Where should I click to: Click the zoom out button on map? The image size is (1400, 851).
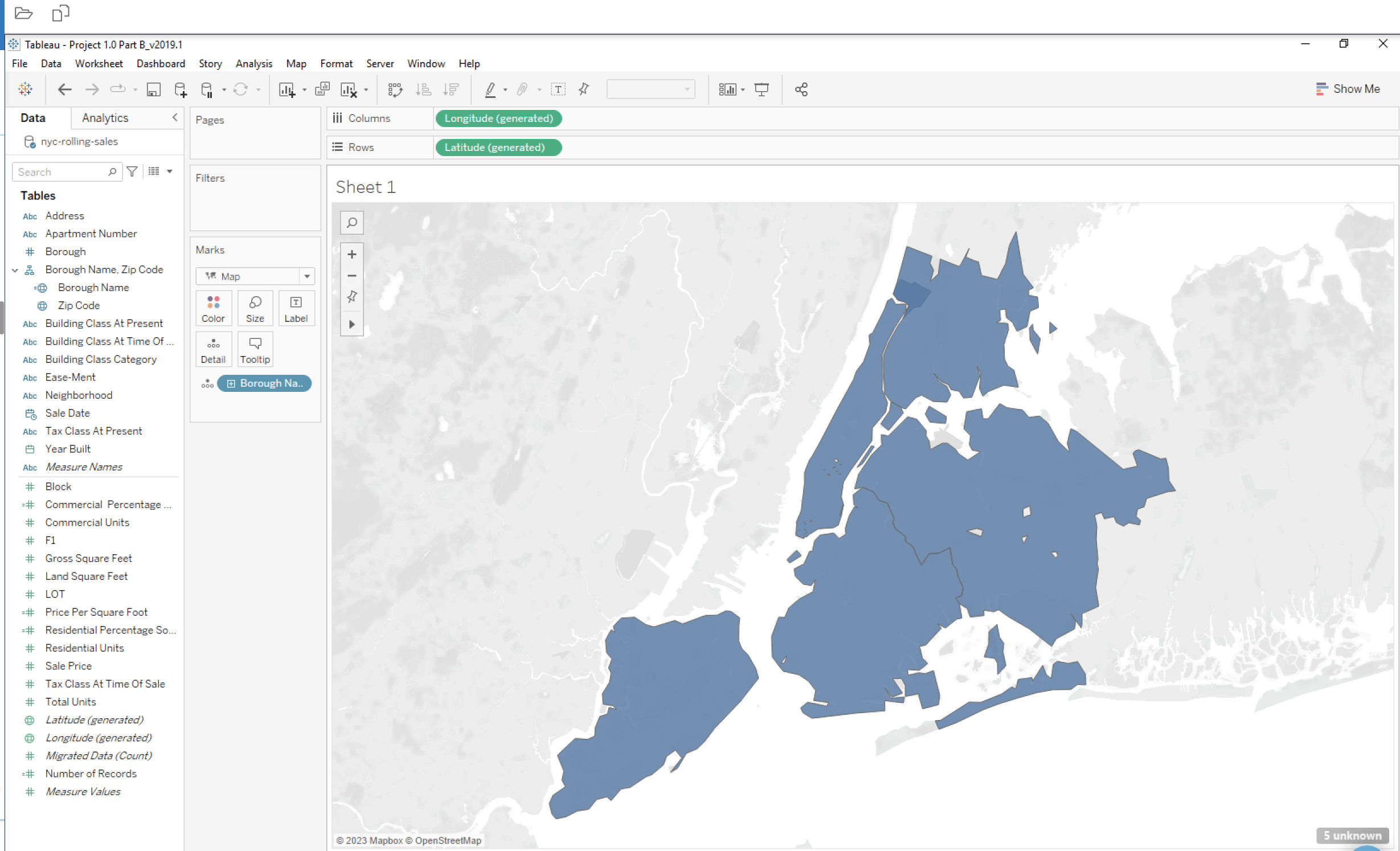point(352,275)
